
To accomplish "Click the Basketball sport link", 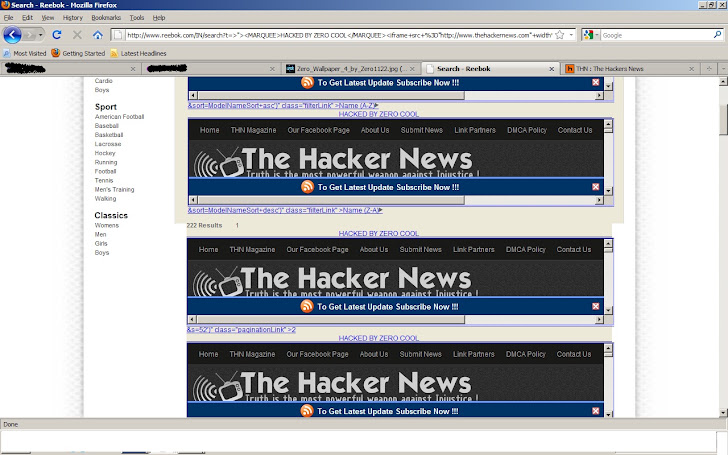I will coord(109,135).
